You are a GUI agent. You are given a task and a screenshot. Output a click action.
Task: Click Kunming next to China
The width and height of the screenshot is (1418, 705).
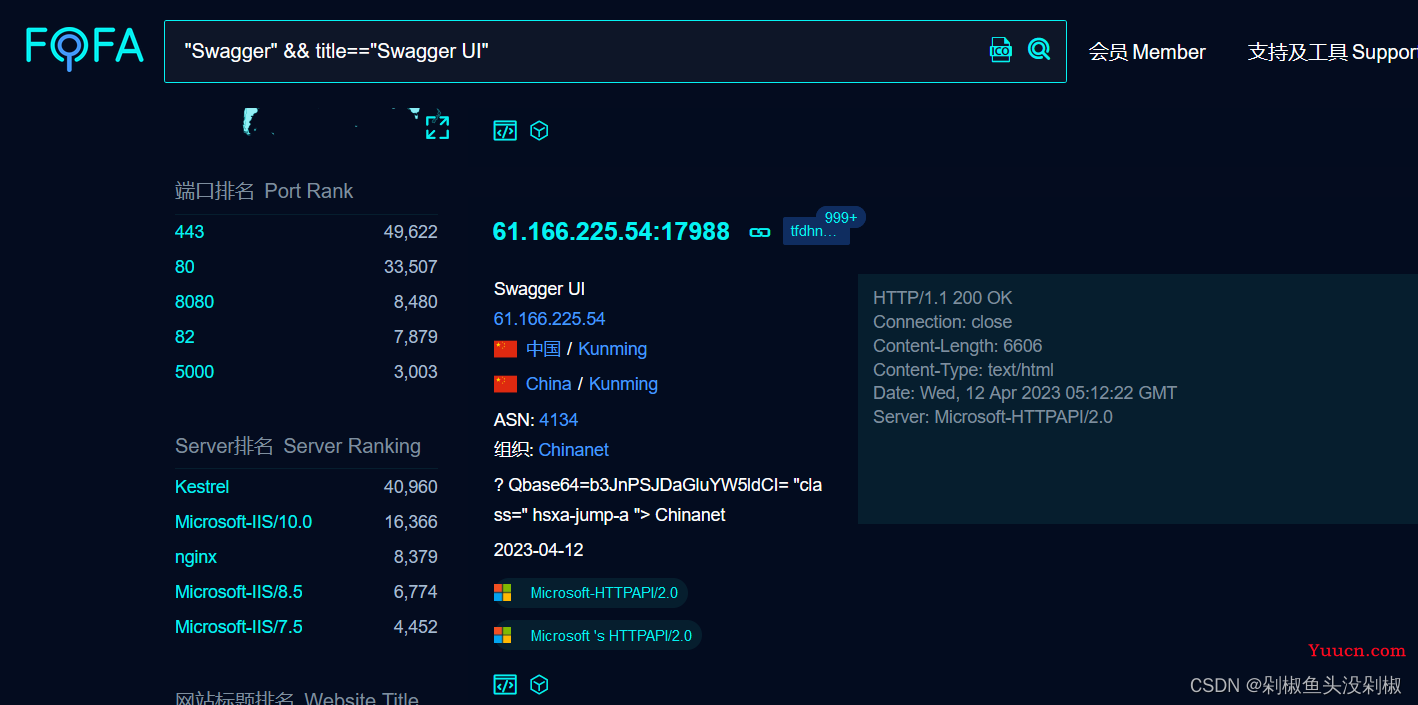tap(624, 384)
